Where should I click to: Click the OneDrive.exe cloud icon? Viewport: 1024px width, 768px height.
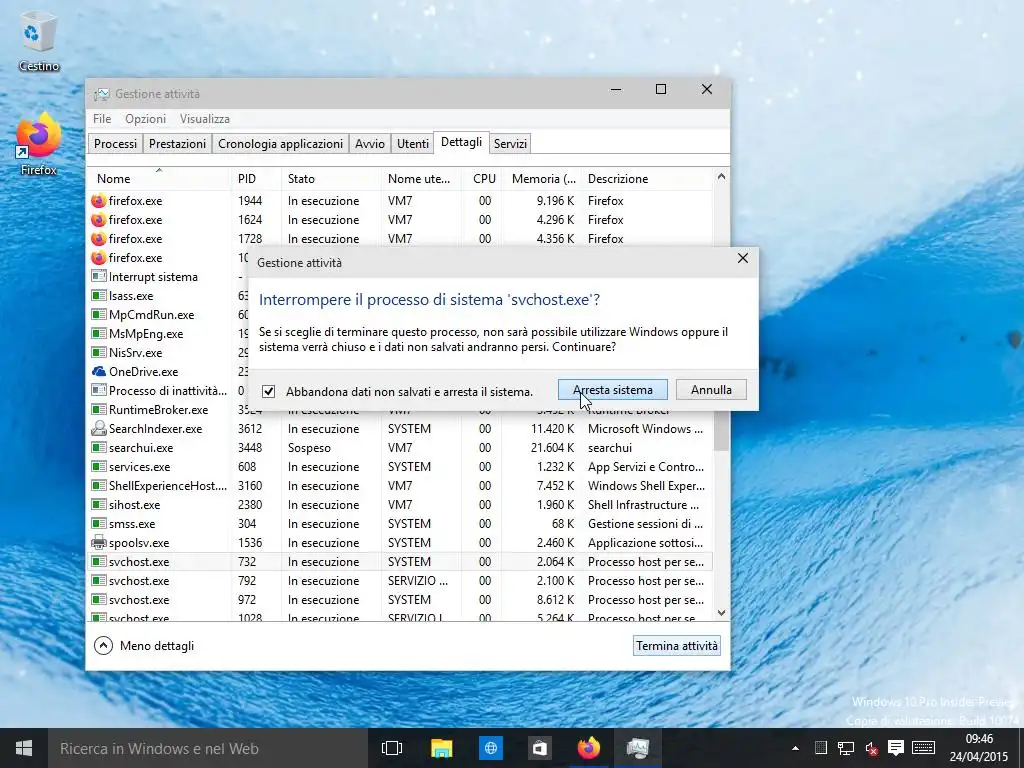(99, 372)
